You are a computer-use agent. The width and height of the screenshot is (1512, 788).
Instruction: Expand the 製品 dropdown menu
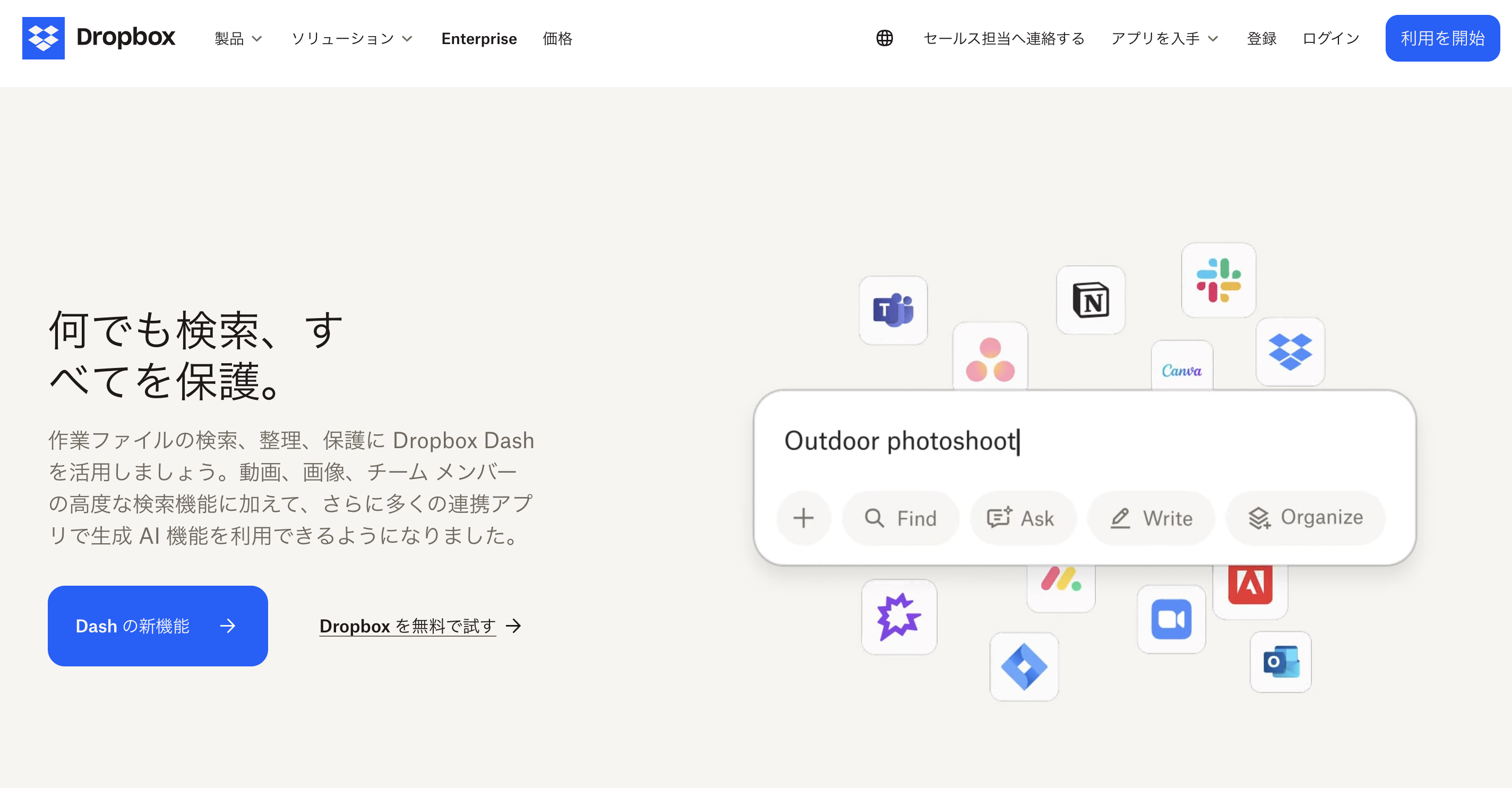coord(238,39)
